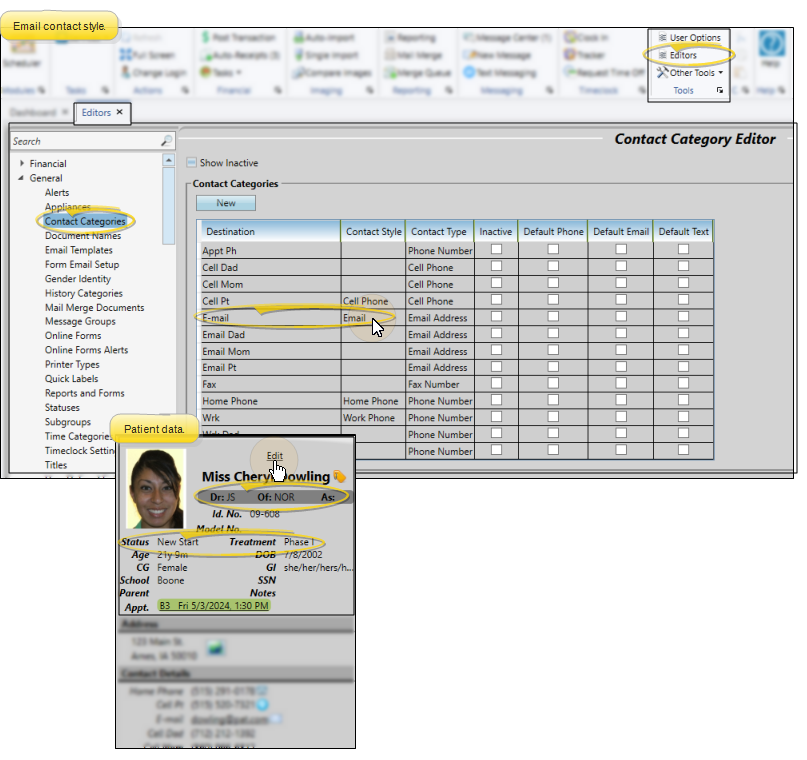Viewport: 807px width, 760px height.
Task: Switch to the Dashboard tab
Action: [x=33, y=113]
